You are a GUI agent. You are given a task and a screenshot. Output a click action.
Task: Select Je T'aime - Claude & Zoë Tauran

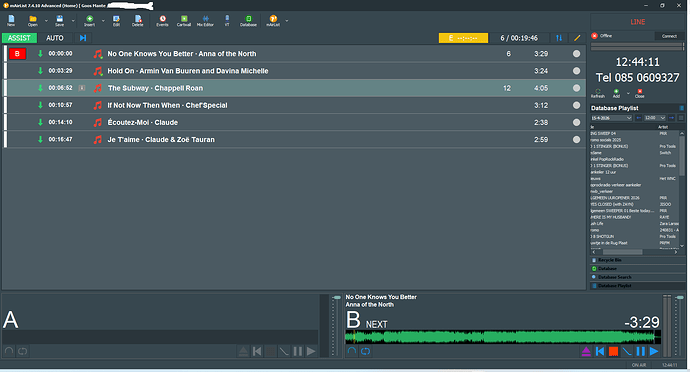click(295, 140)
